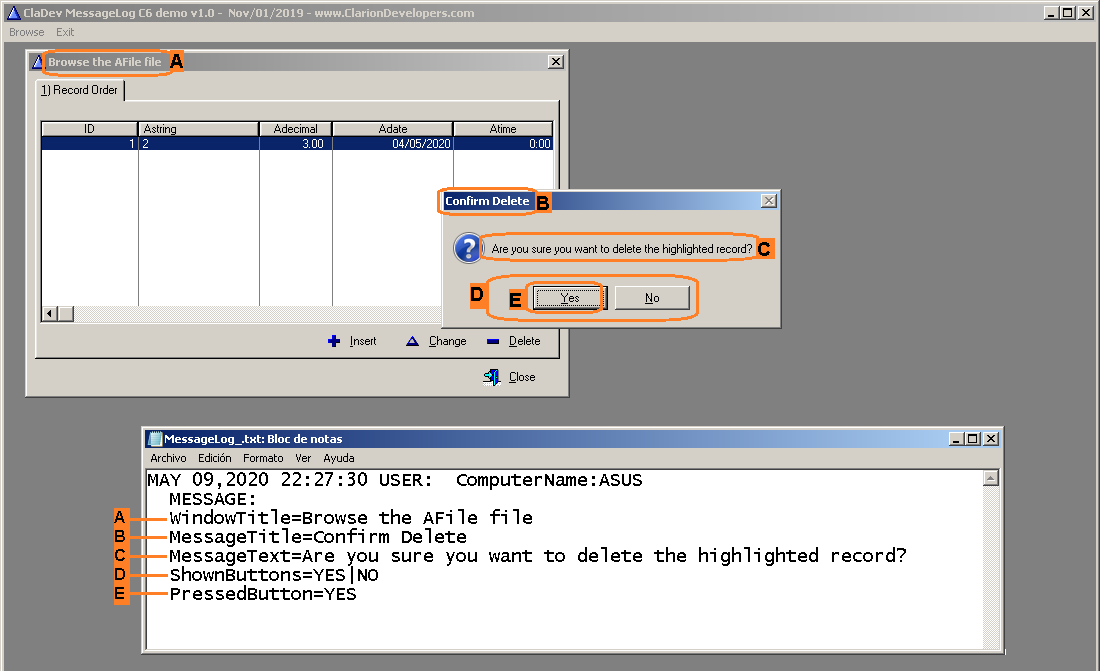Select the 1) Record Order tab

[x=79, y=90]
